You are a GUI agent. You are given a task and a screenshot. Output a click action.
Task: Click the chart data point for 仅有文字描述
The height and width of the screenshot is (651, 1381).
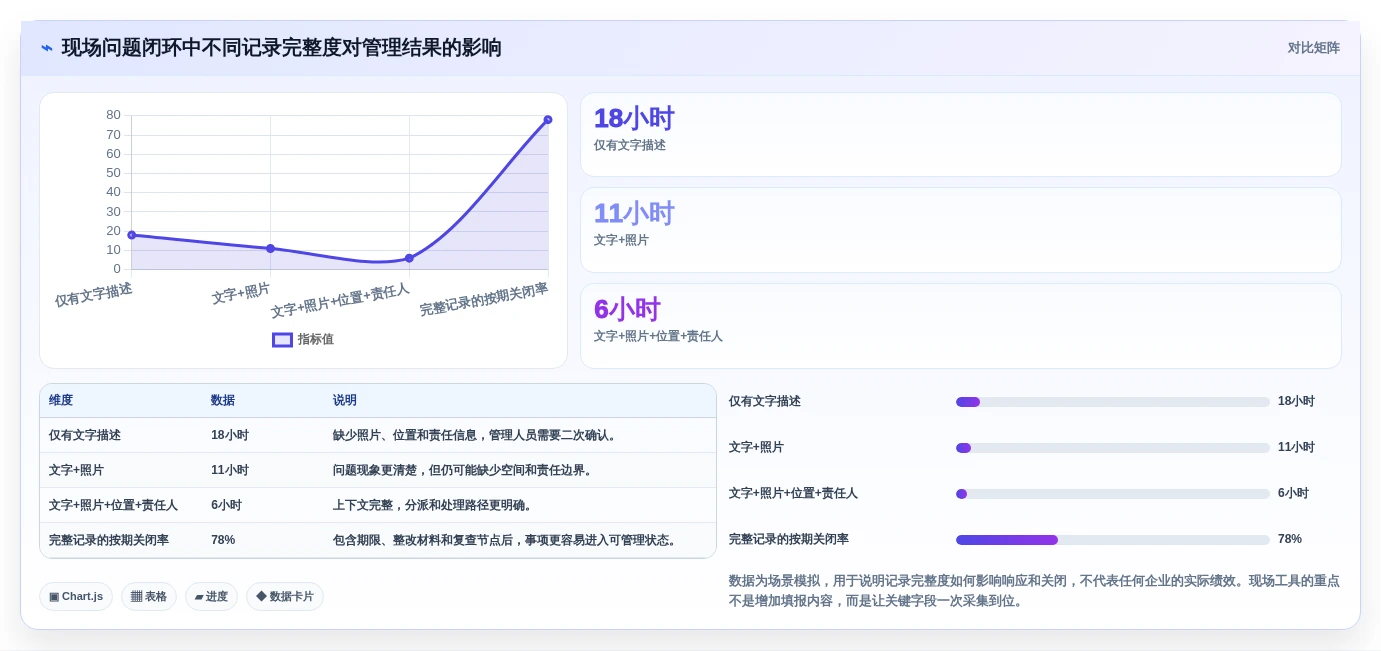tap(131, 235)
